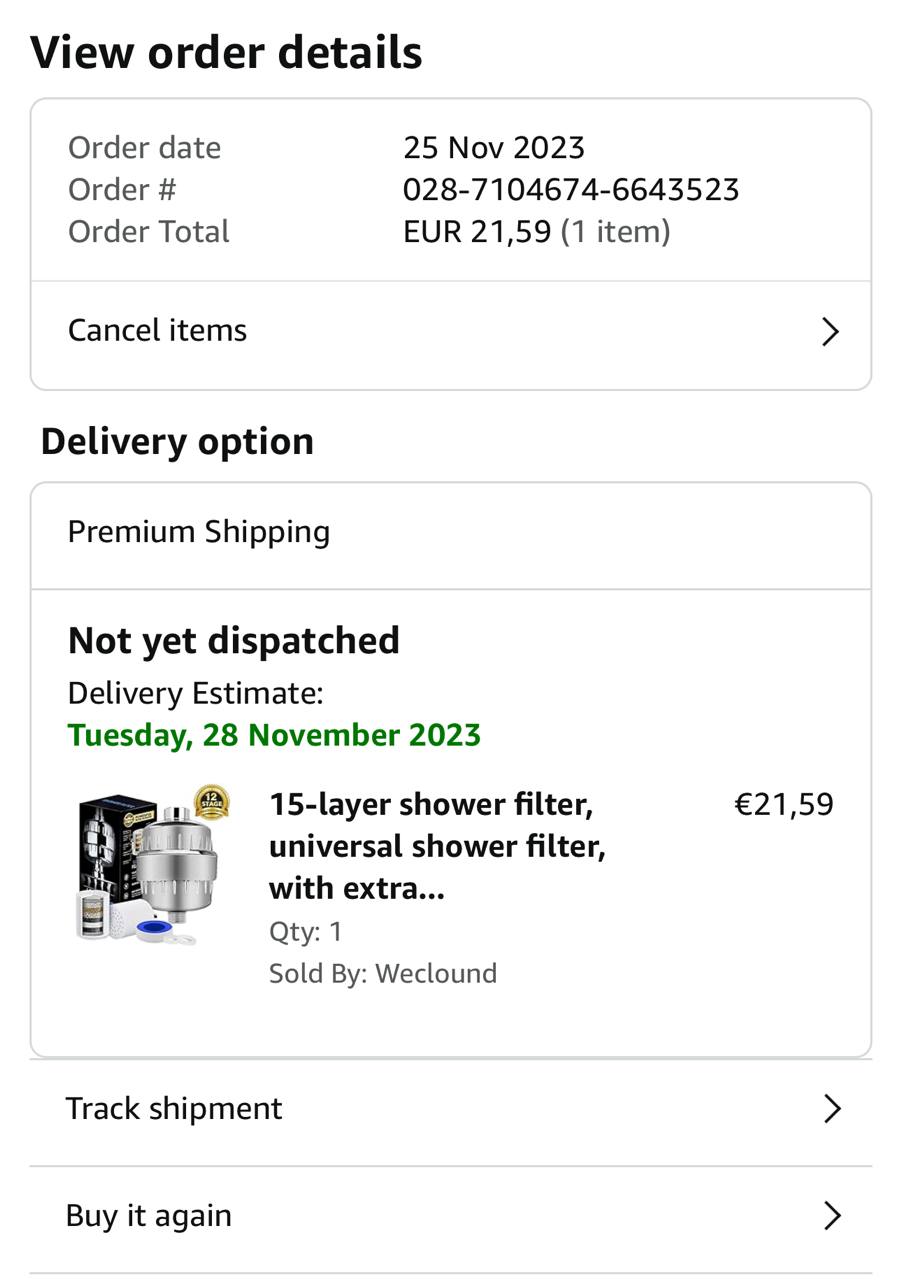This screenshot has height=1280, width=902.
Task: Choose the Buy it again label
Action: tap(149, 1215)
